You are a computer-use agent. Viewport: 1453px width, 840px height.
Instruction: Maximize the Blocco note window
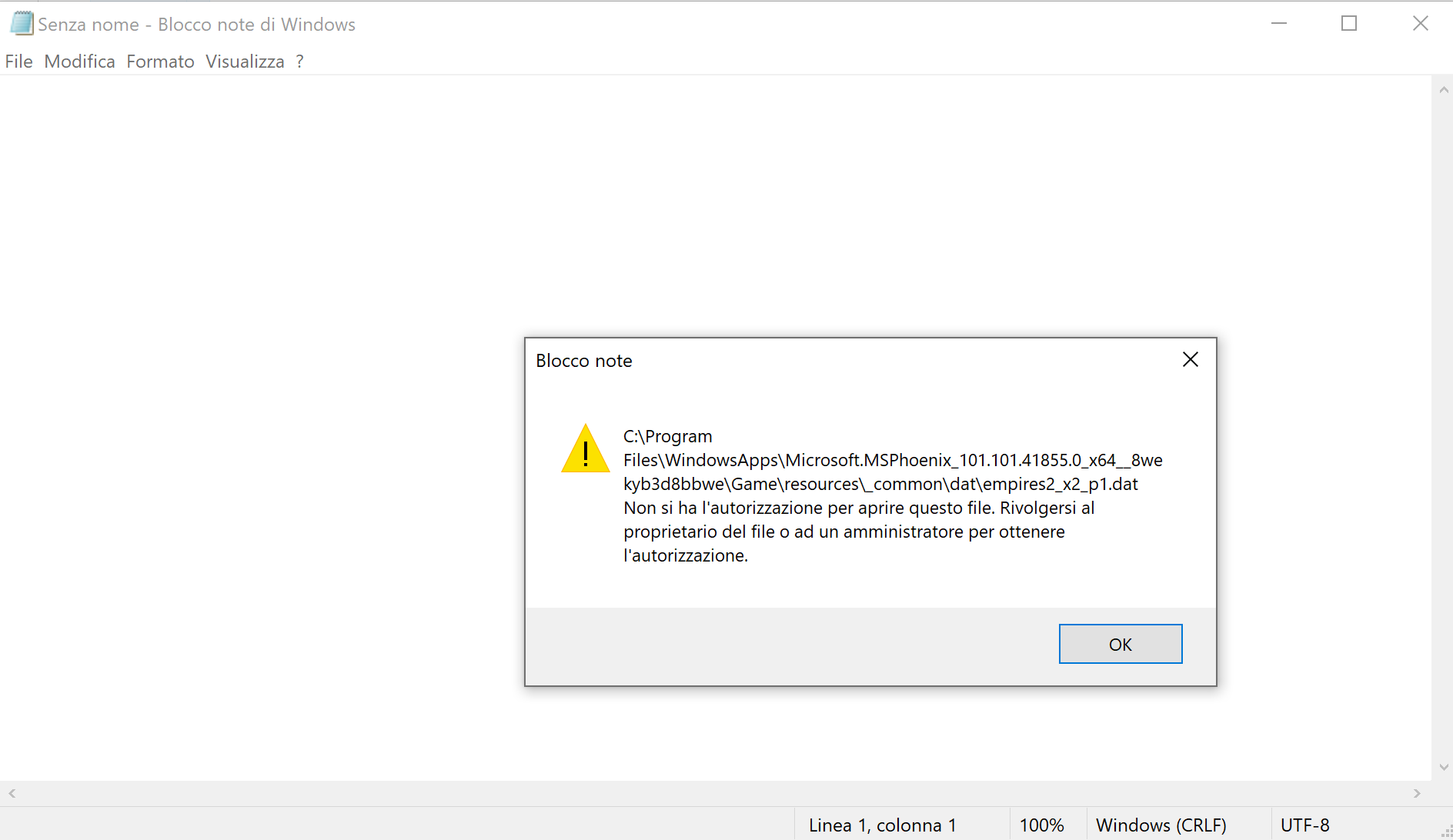coord(1349,24)
